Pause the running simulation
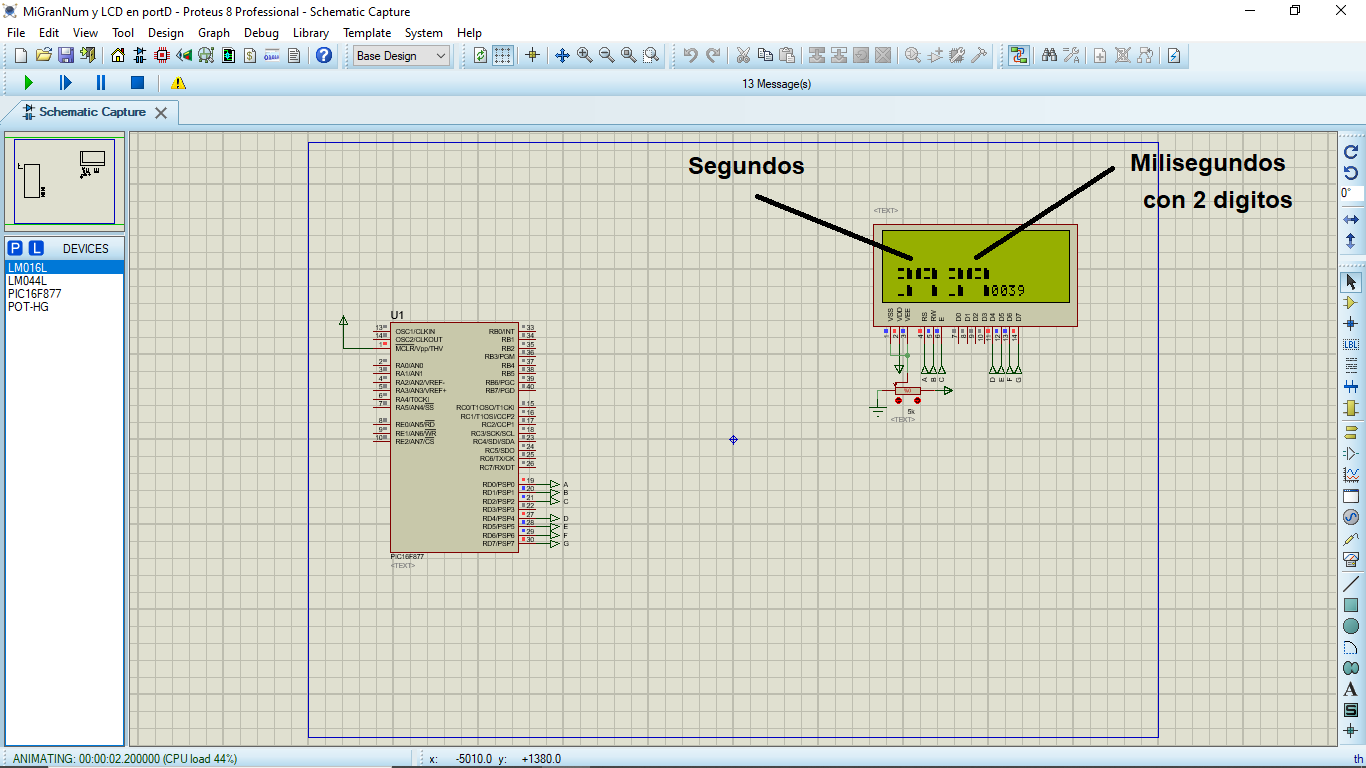1366x768 pixels. coord(101,83)
